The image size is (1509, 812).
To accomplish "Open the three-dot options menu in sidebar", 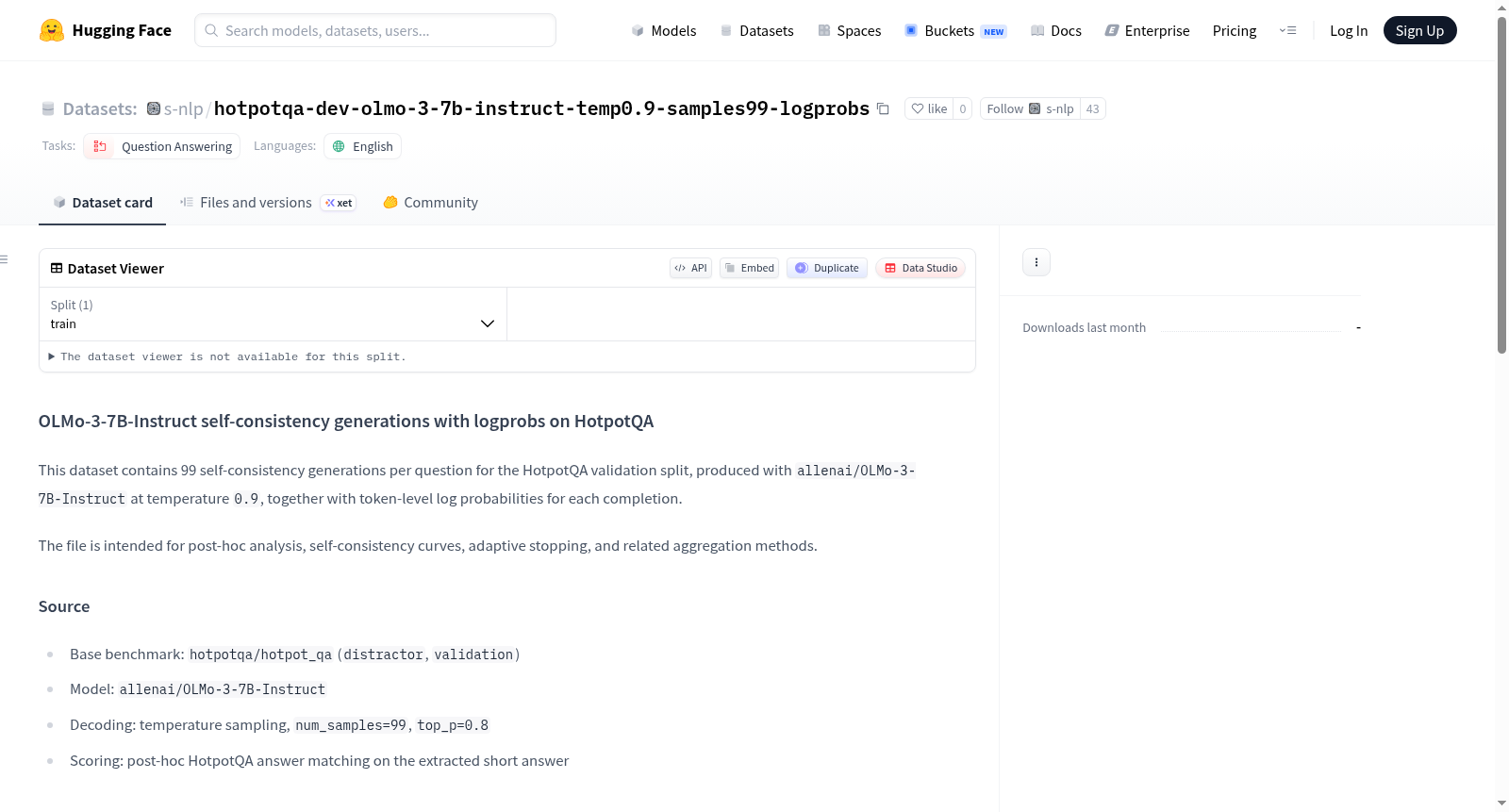I will pos(1036,262).
